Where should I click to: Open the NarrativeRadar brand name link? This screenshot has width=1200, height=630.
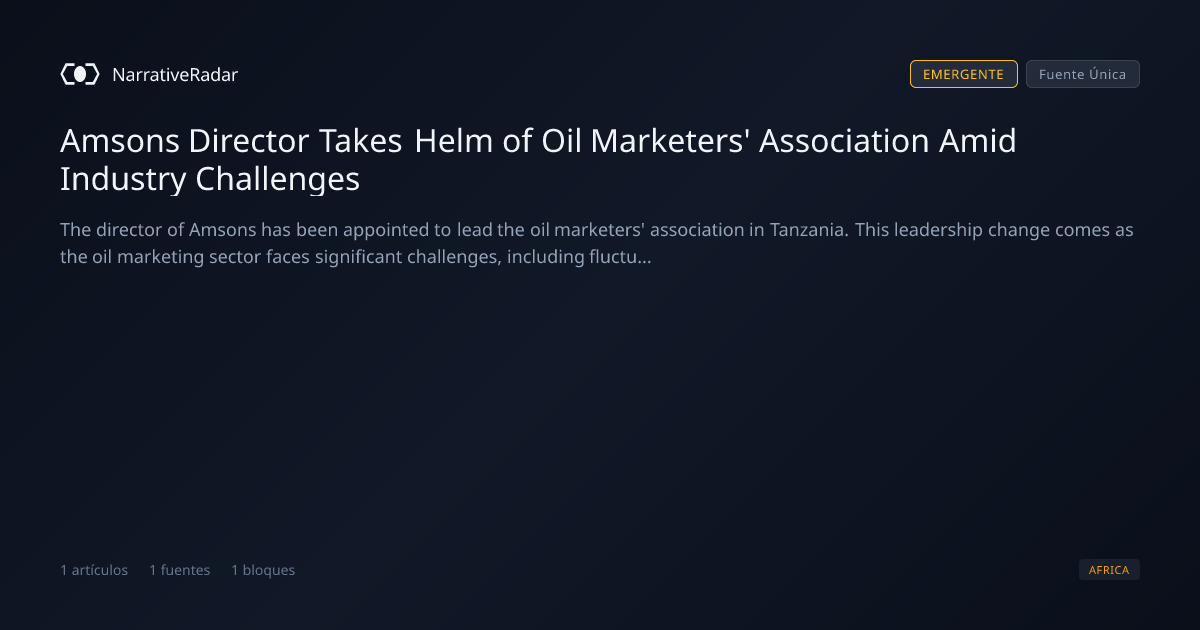coord(175,74)
